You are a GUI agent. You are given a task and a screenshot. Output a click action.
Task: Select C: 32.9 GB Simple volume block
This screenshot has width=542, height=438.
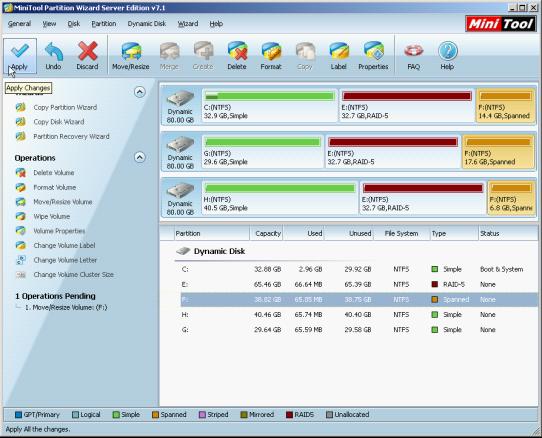[x=269, y=105]
